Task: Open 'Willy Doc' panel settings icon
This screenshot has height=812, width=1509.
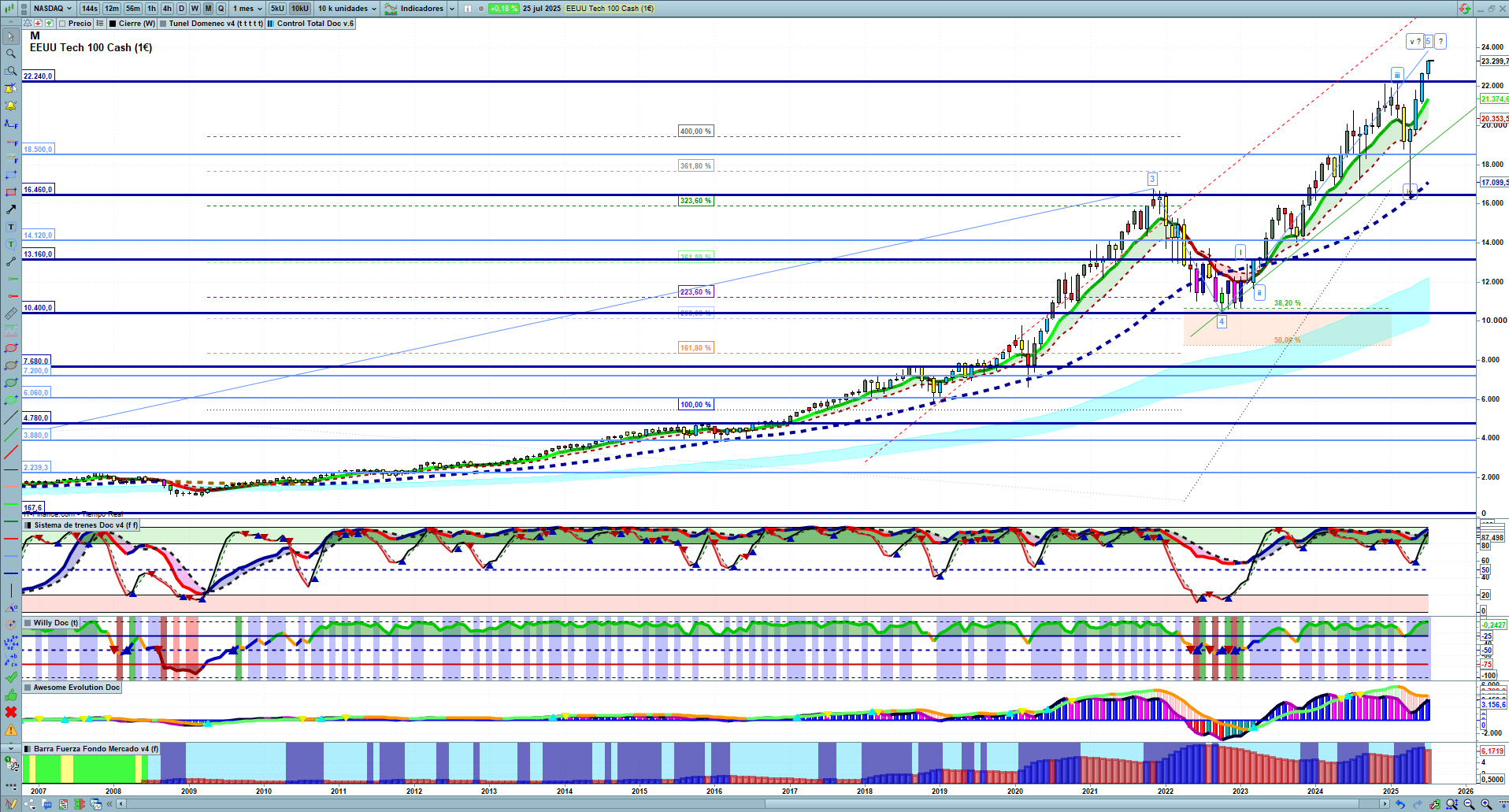Action: pyautogui.click(x=28, y=623)
